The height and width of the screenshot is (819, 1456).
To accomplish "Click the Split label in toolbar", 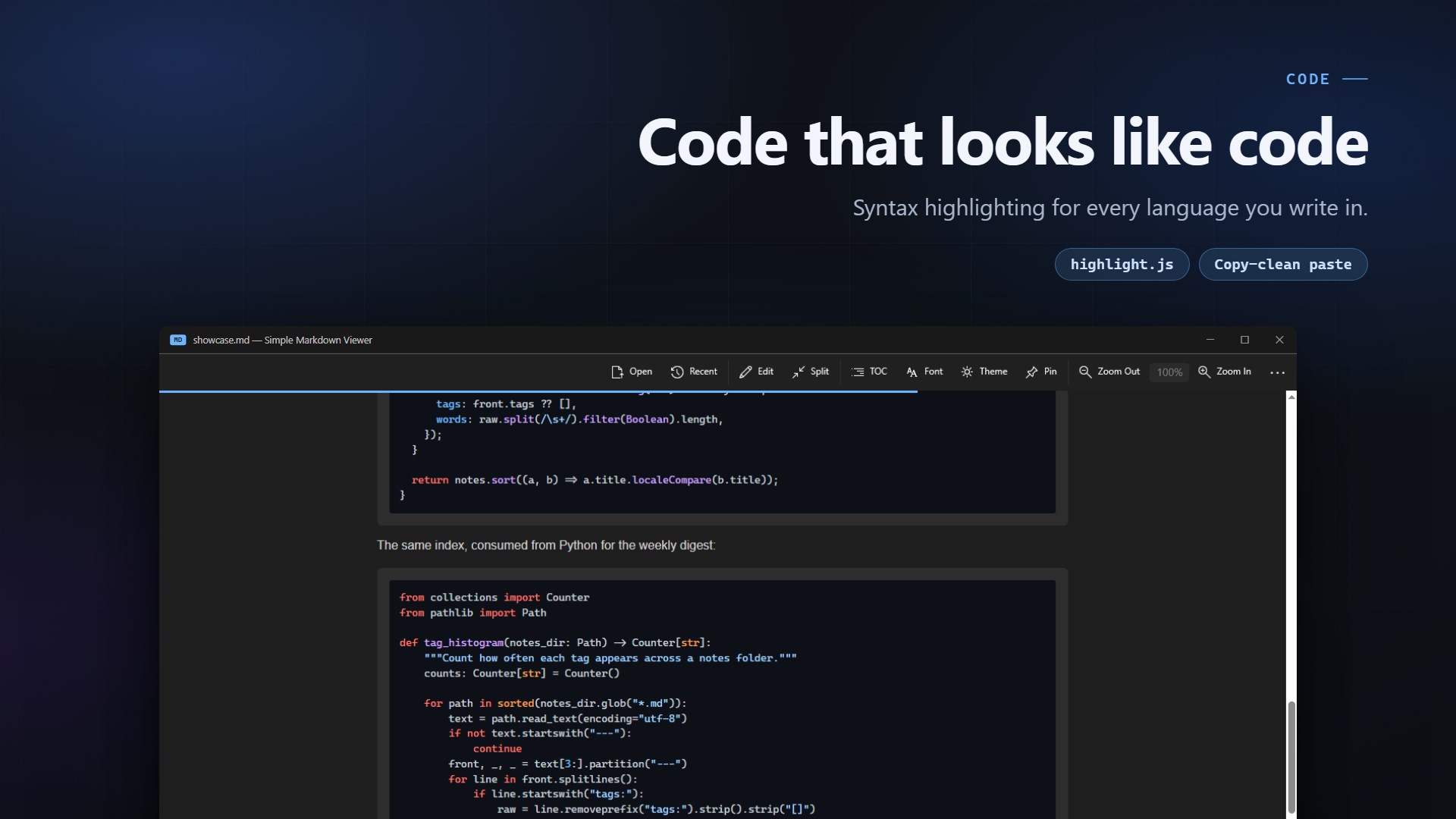I will 820,372.
